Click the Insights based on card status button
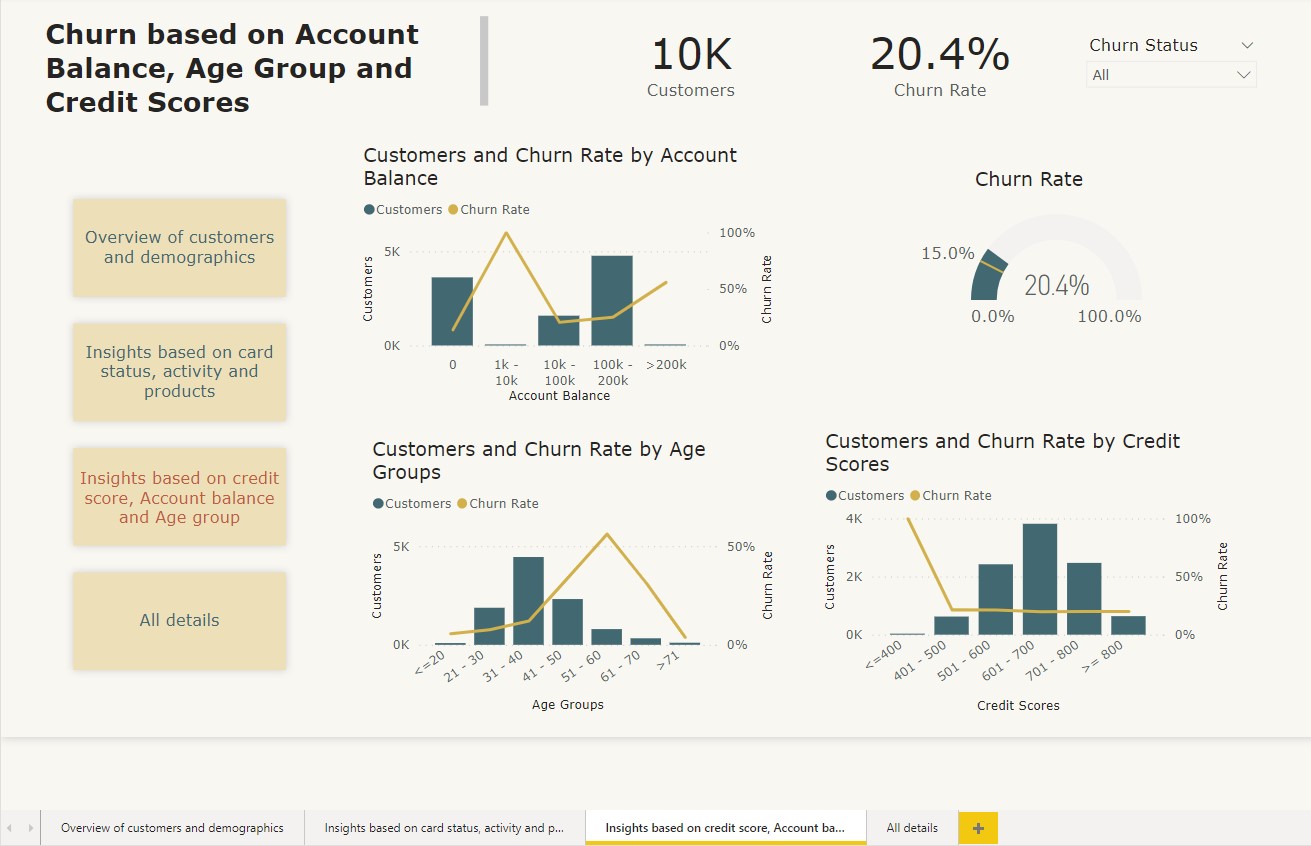The height and width of the screenshot is (846, 1311). (179, 372)
